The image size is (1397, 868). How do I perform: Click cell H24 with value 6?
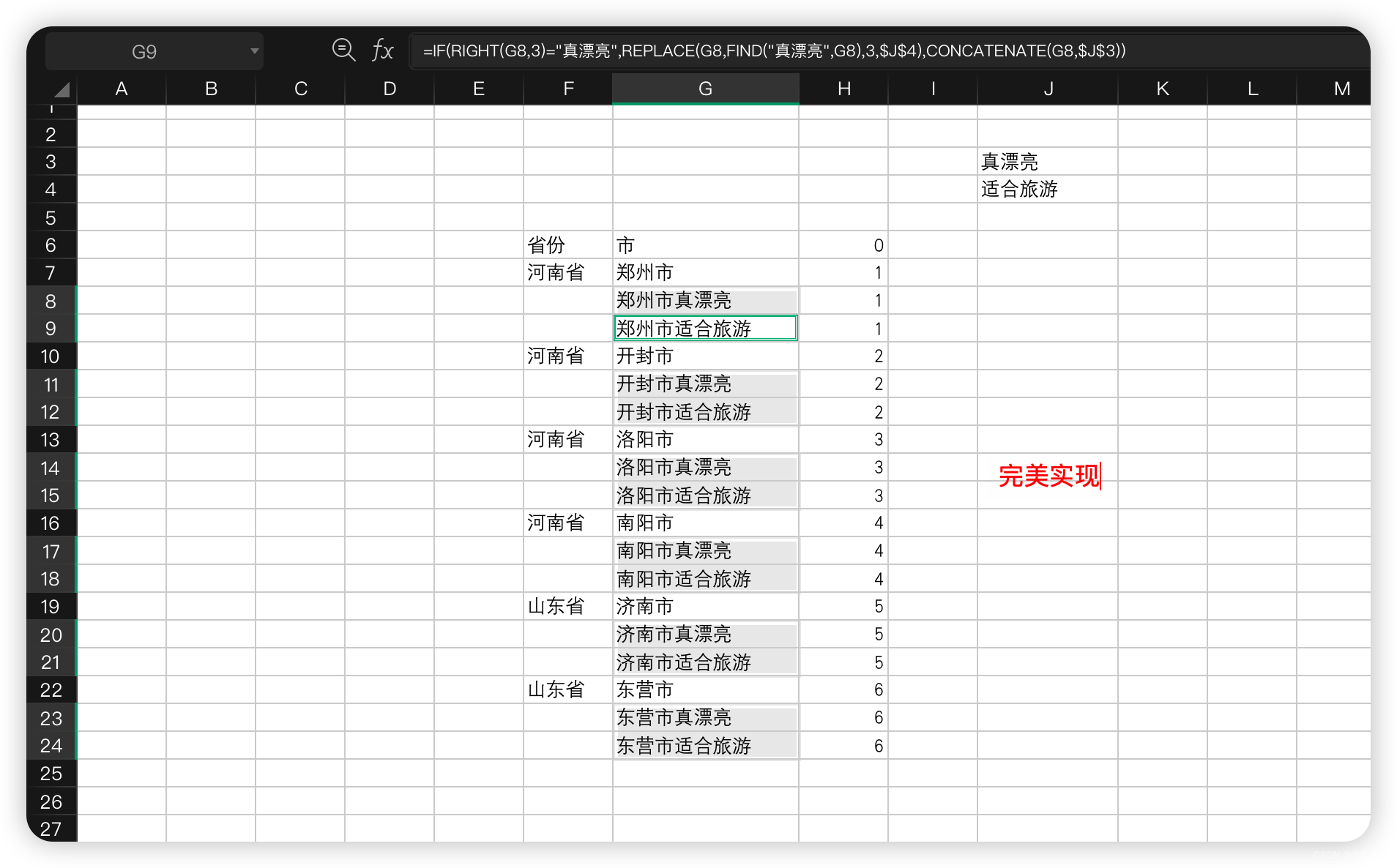843,746
